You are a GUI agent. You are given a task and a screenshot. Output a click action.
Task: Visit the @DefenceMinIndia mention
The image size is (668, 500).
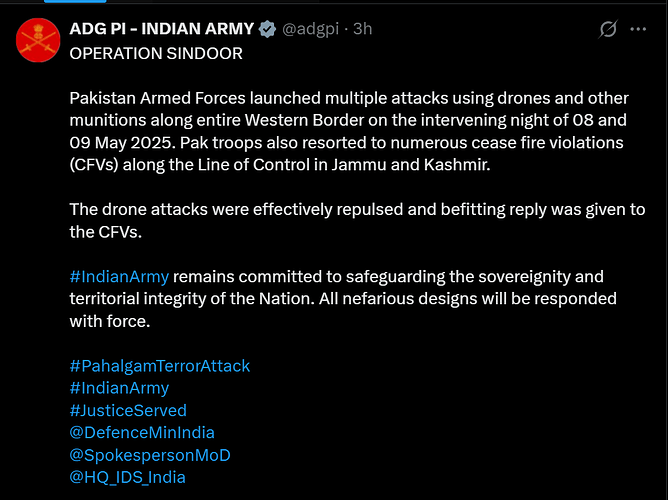(142, 432)
